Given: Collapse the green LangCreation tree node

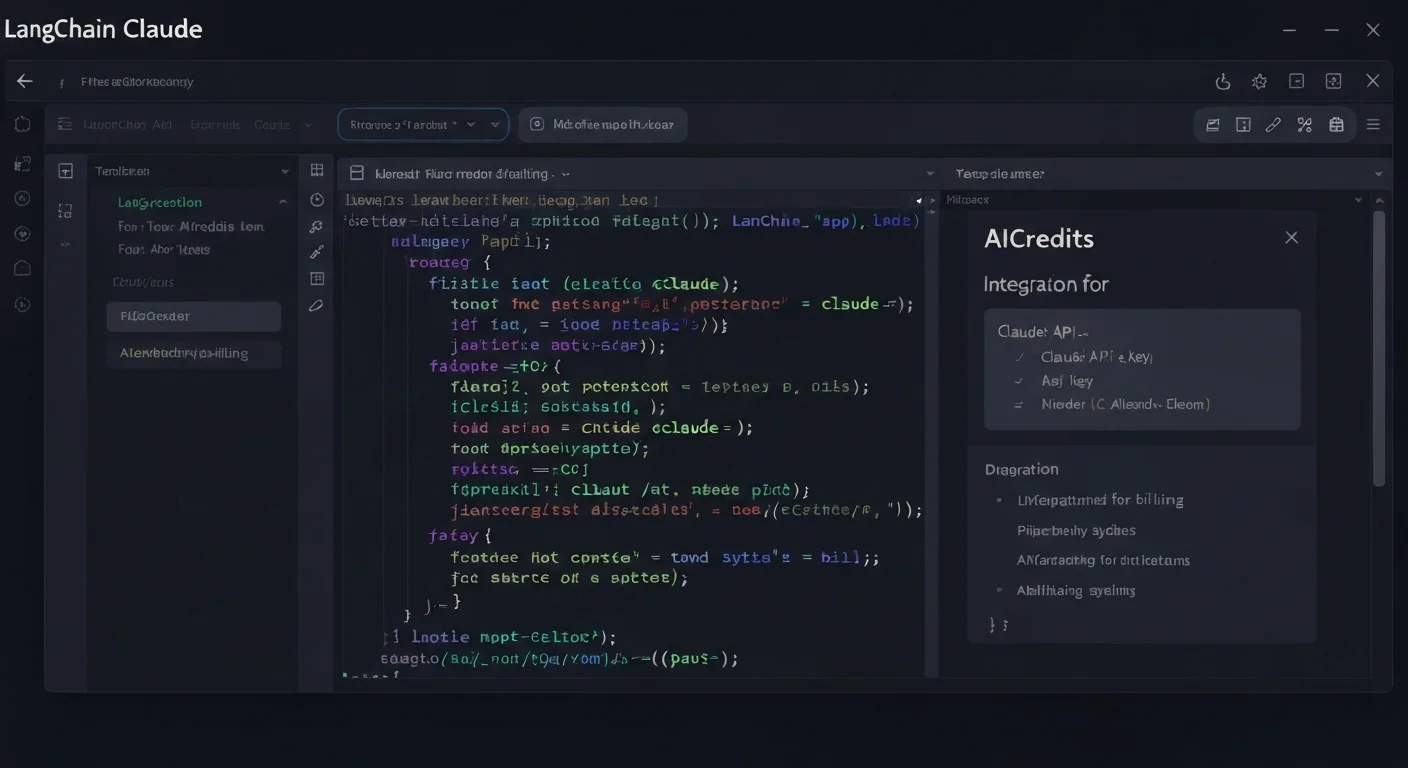Looking at the screenshot, I should [283, 202].
